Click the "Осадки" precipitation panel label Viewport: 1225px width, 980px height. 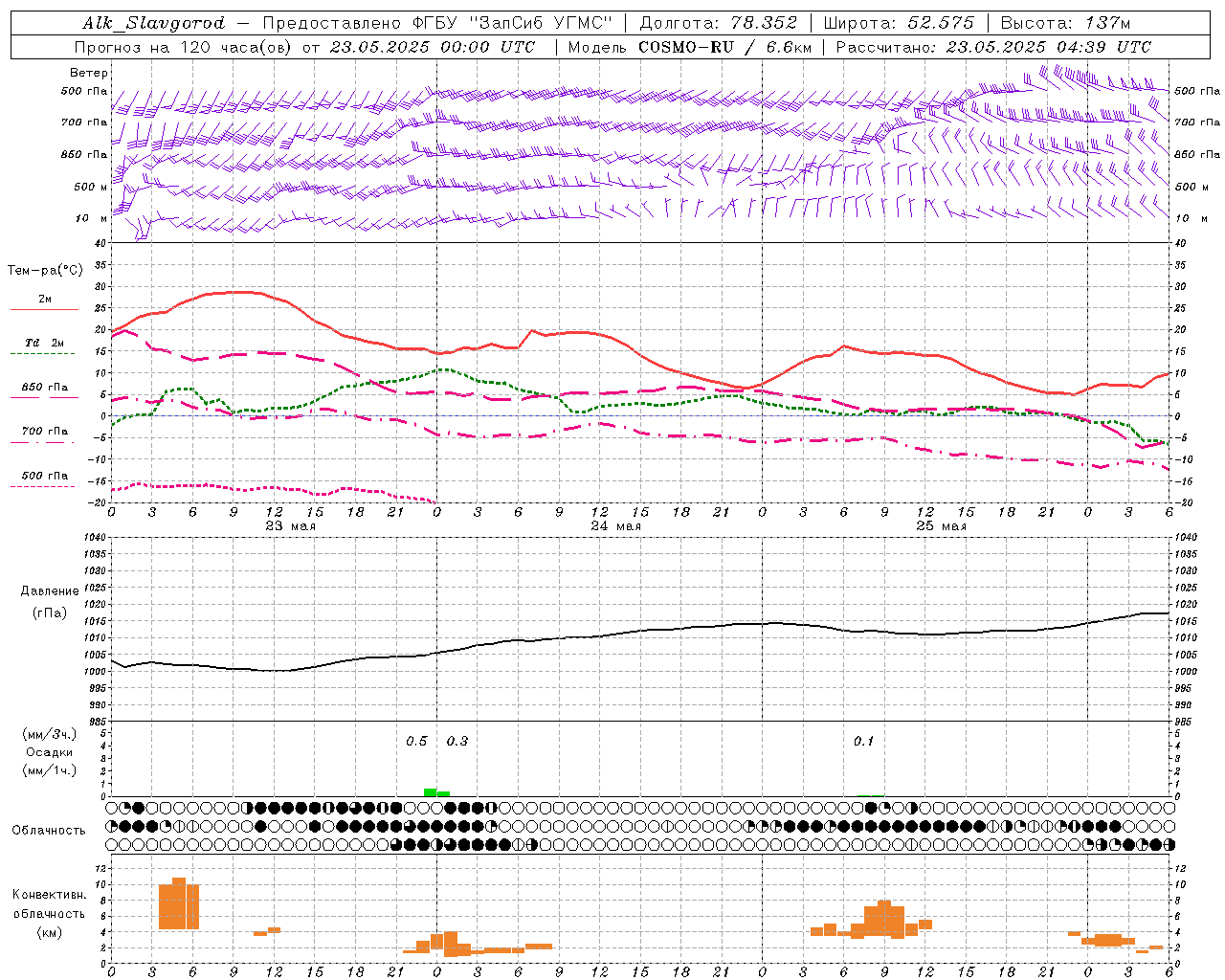(x=50, y=752)
